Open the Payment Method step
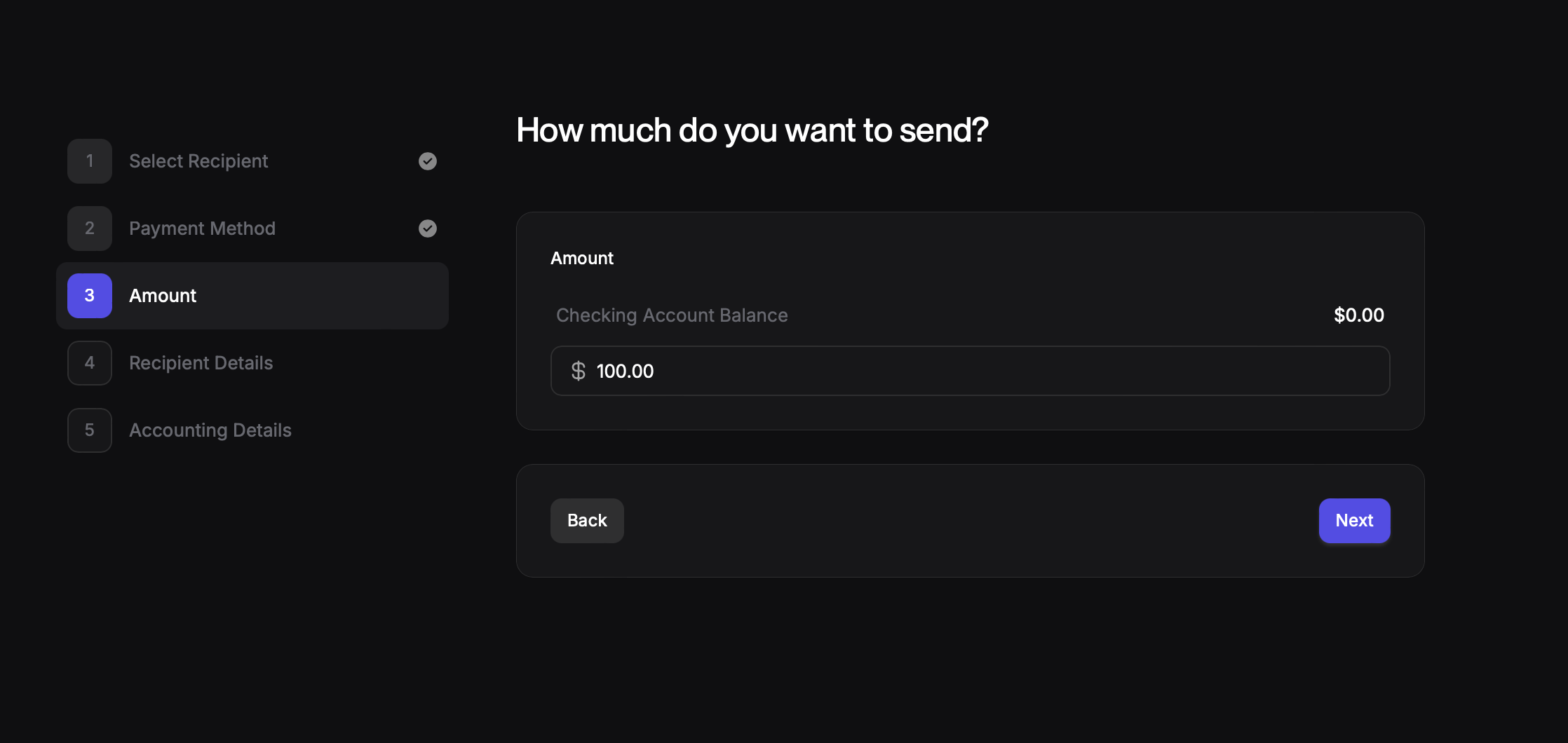Image resolution: width=1568 pixels, height=743 pixels. coord(202,229)
